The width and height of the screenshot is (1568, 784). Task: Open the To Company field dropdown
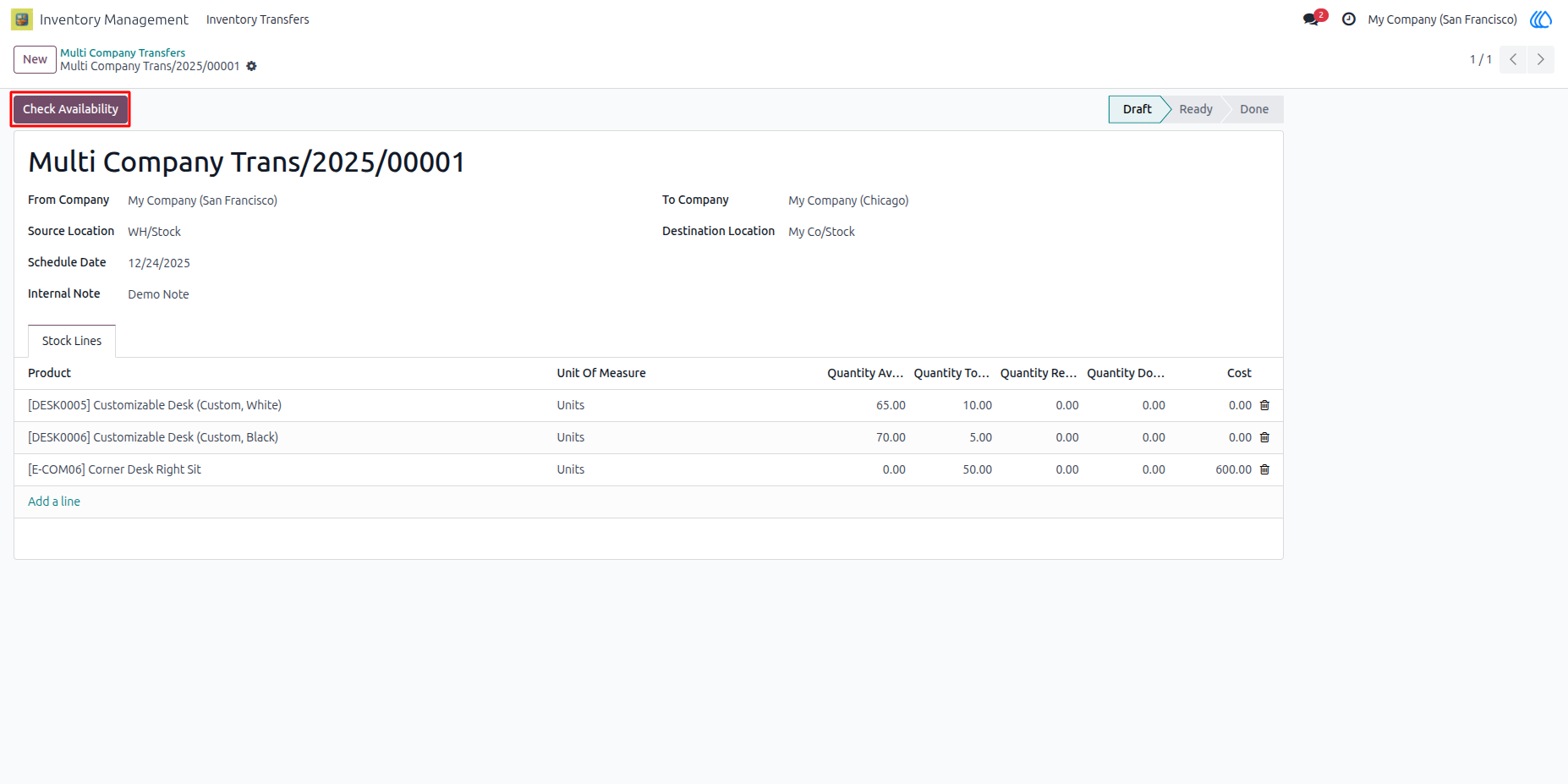point(848,200)
